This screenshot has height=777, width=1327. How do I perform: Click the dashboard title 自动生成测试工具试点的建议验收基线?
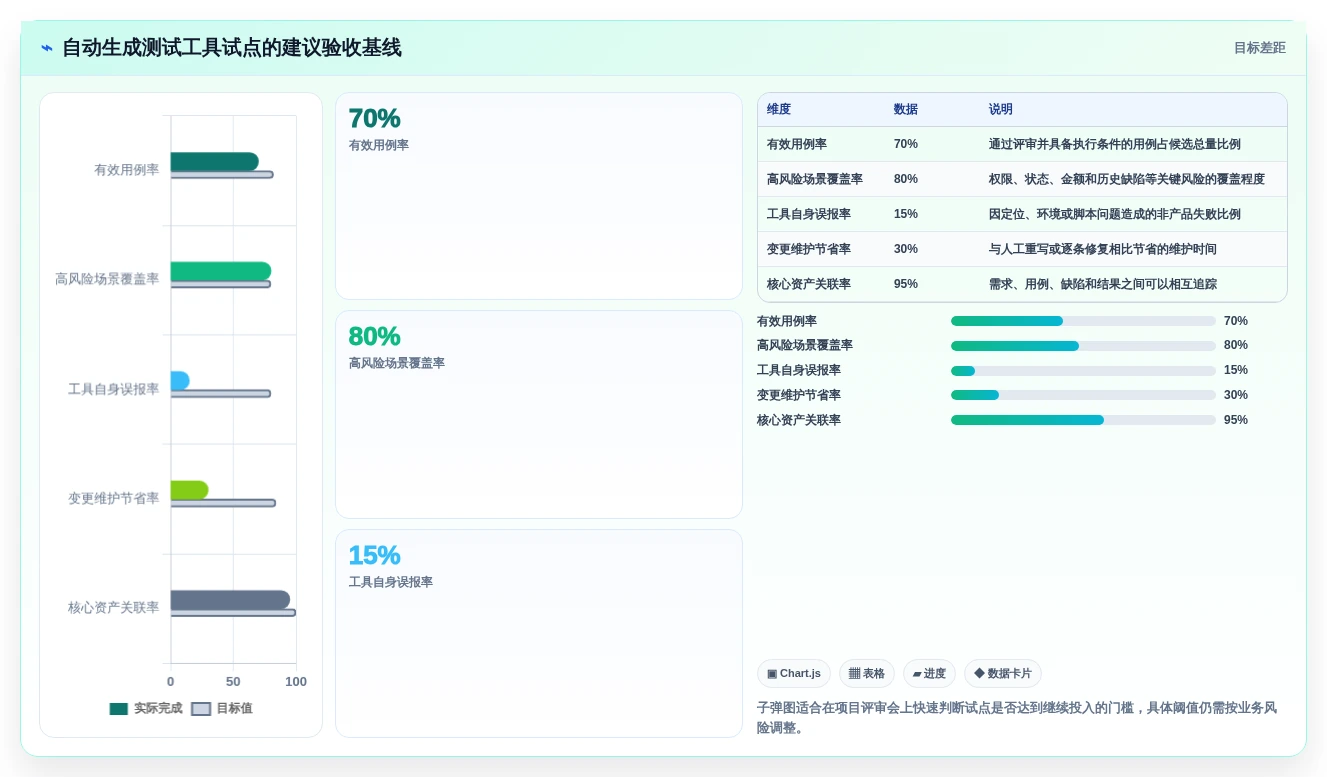(x=232, y=48)
